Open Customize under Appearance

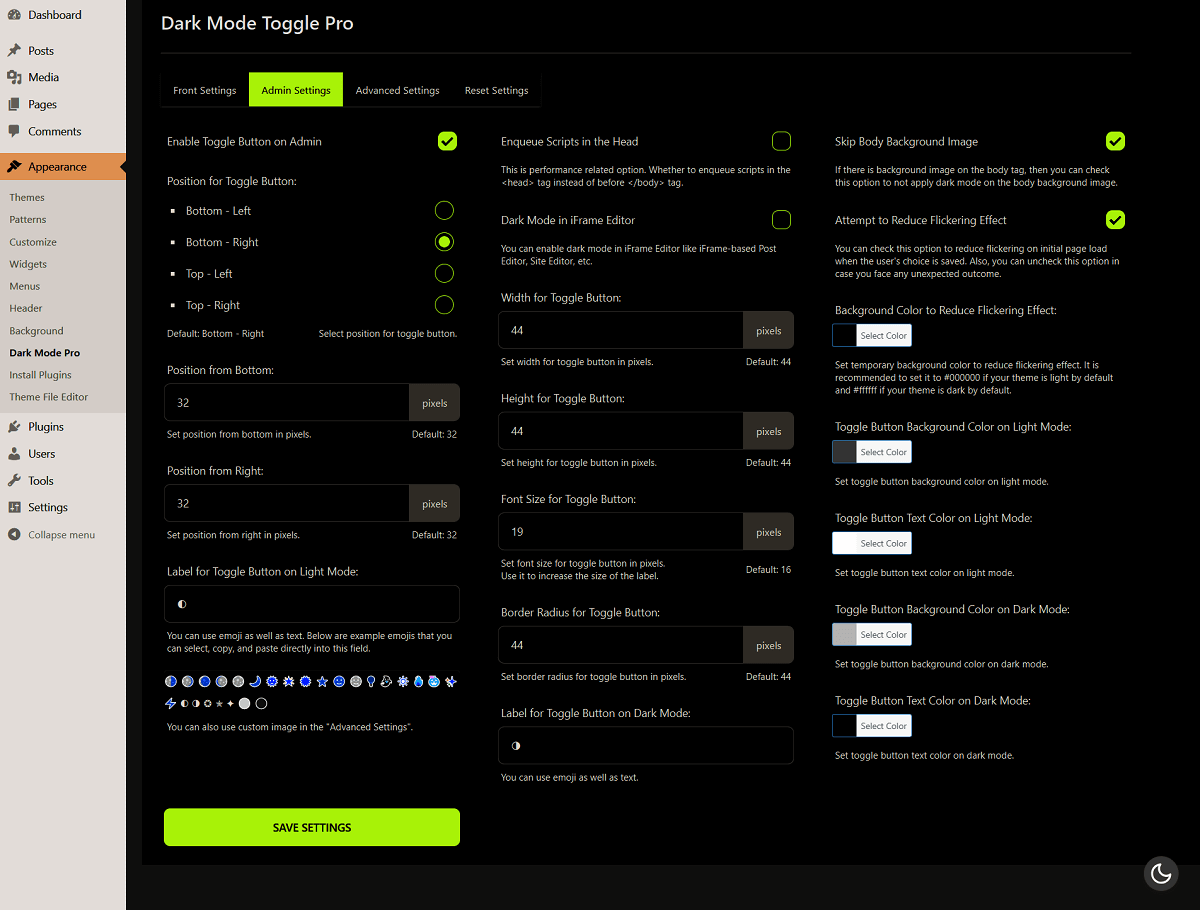[33, 242]
